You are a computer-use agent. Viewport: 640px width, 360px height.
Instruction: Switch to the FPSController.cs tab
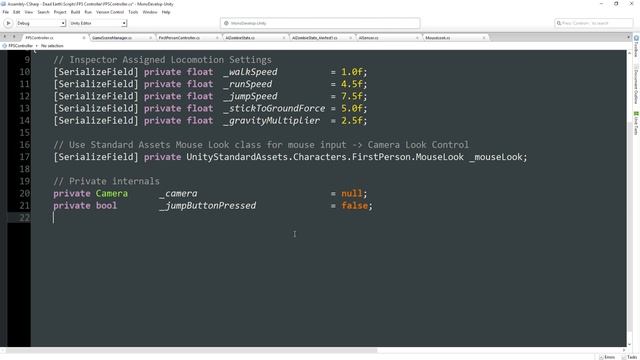[x=54, y=38]
